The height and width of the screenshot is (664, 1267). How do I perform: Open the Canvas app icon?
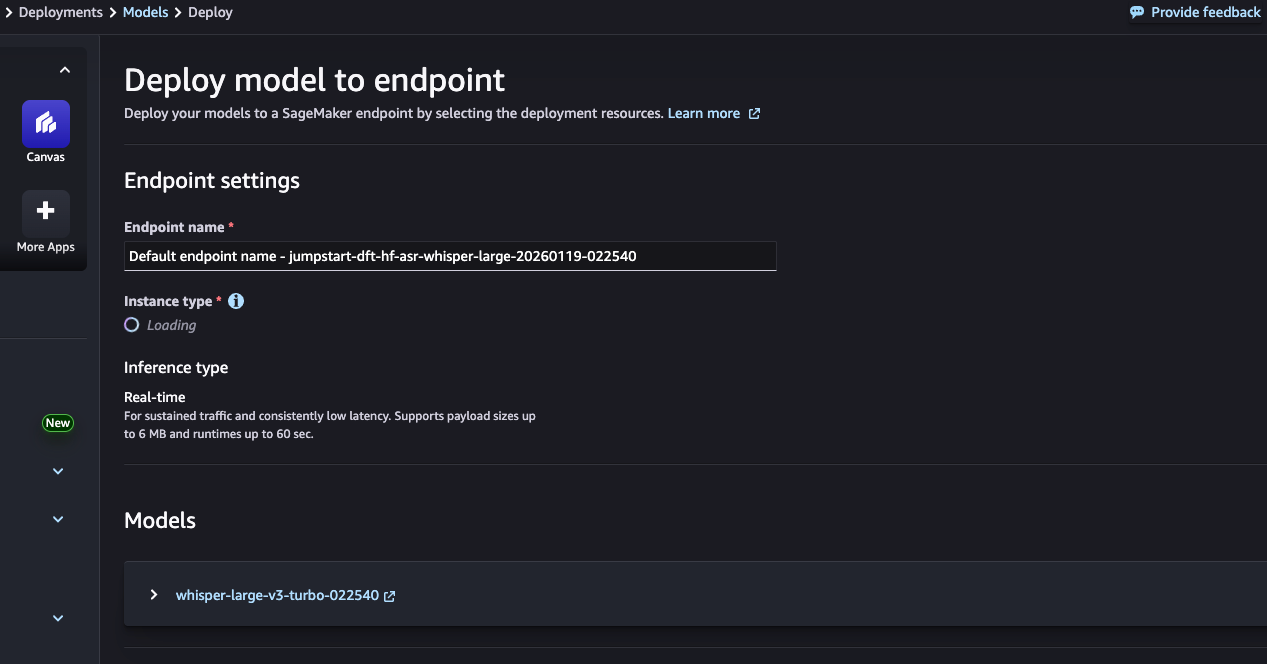coord(46,124)
